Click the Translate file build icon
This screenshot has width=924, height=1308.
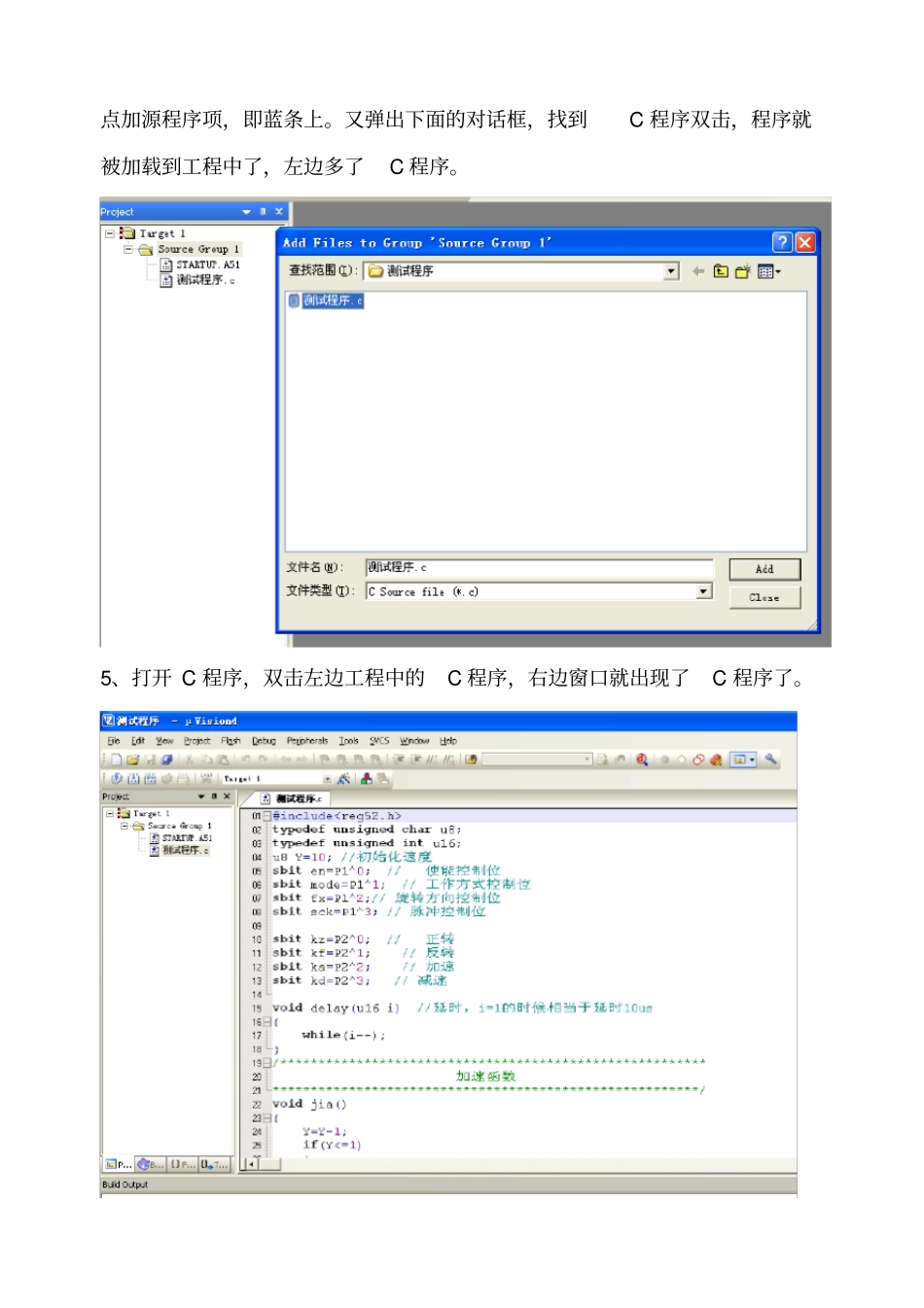click(117, 779)
